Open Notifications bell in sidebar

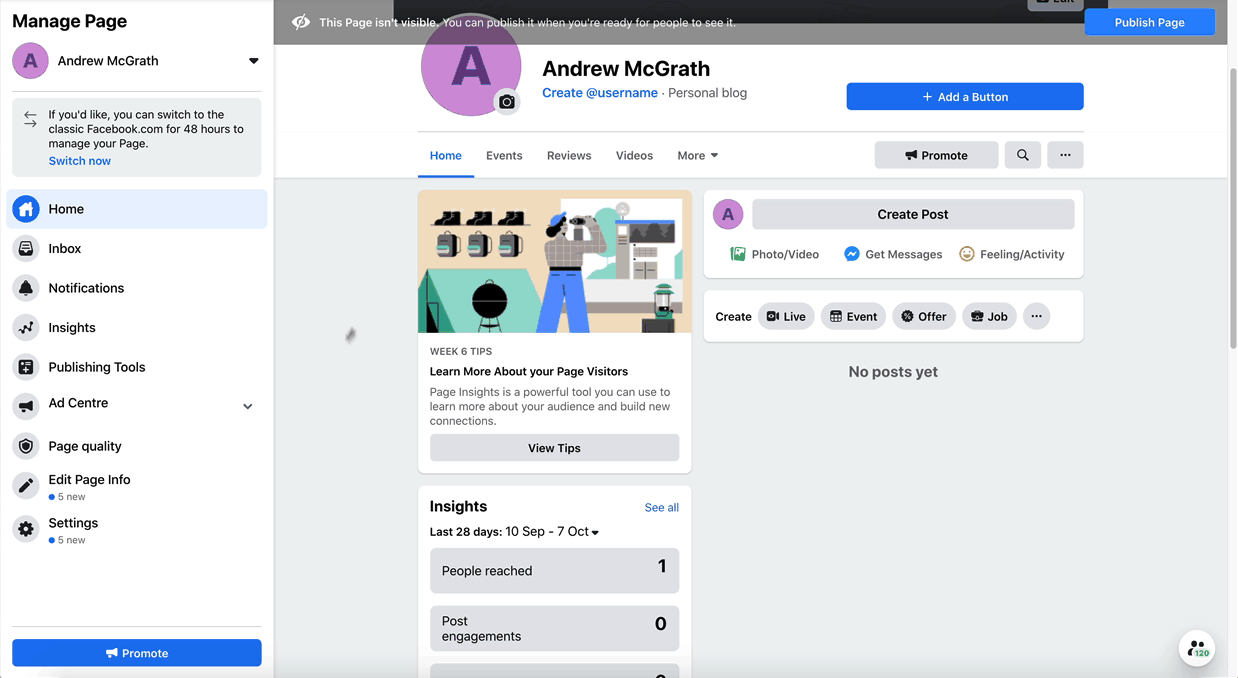tap(26, 288)
